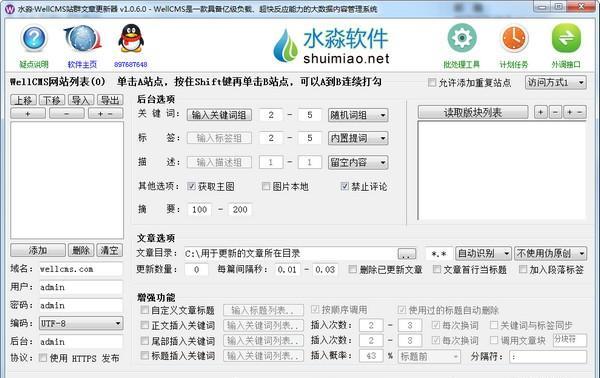Image resolution: width=600 pixels, height=378 pixels.
Task: Click the *.* file filter field
Action: click(439, 254)
